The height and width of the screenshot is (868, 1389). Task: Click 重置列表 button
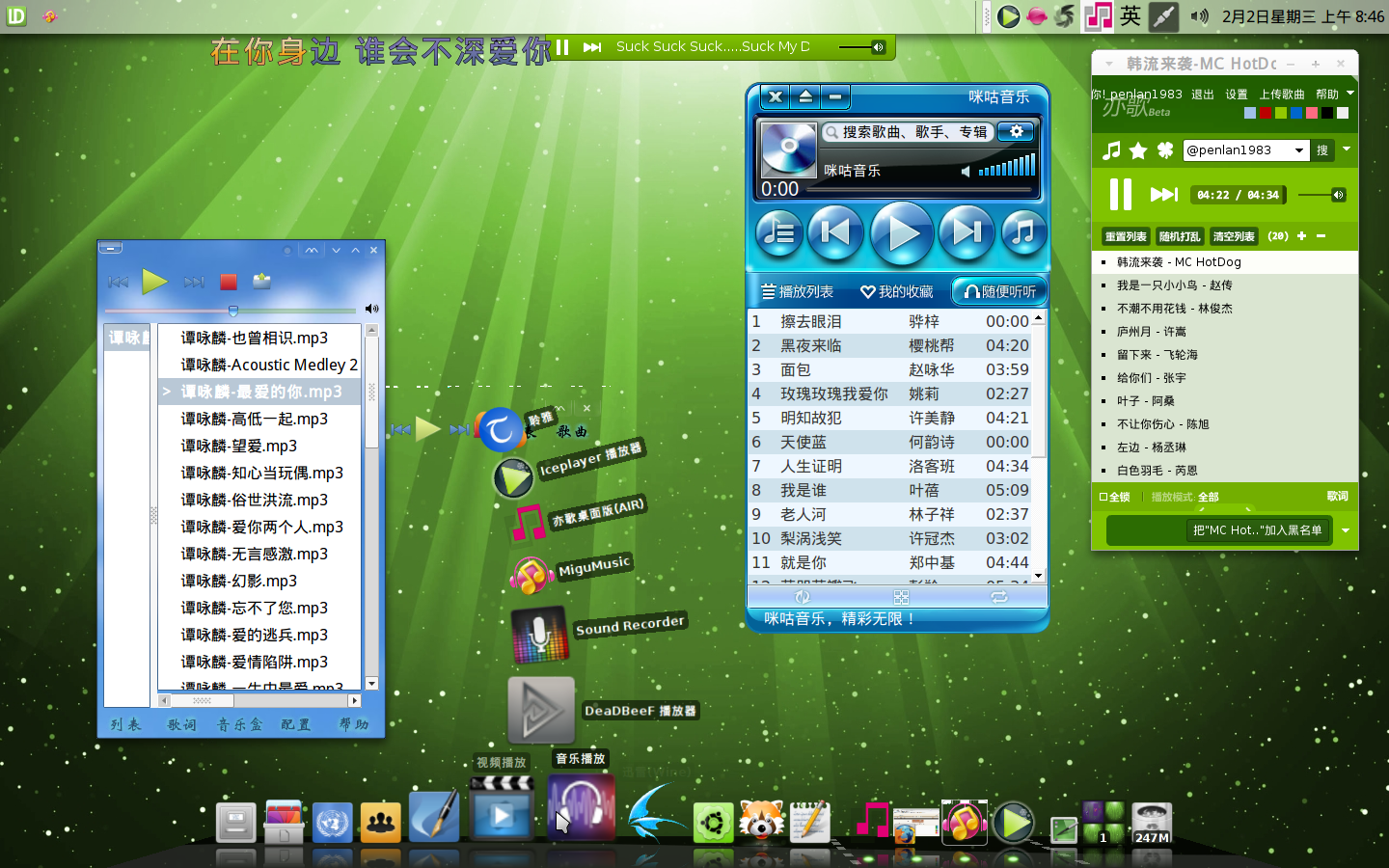pyautogui.click(x=1126, y=236)
